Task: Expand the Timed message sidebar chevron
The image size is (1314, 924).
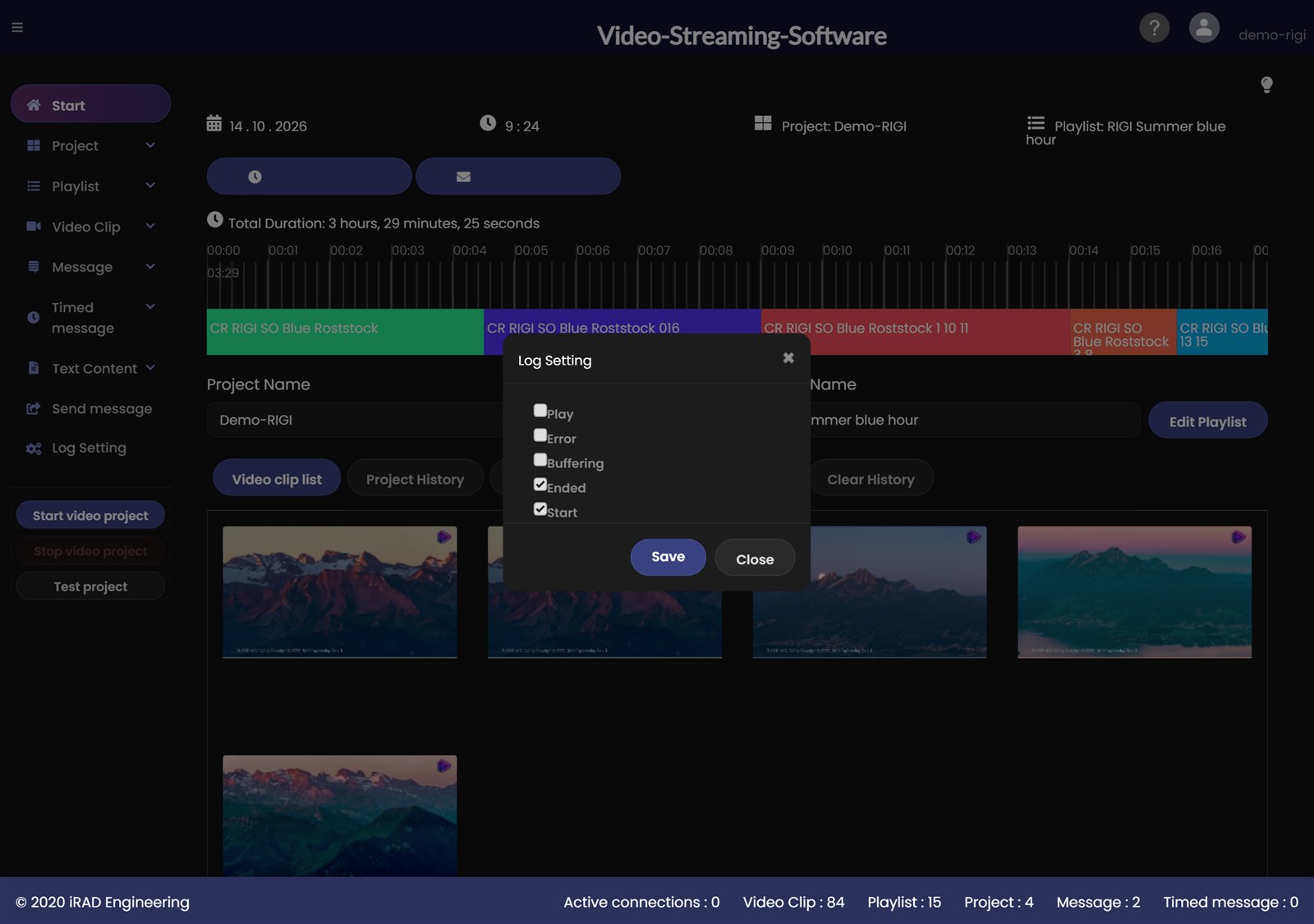Action: [x=150, y=306]
